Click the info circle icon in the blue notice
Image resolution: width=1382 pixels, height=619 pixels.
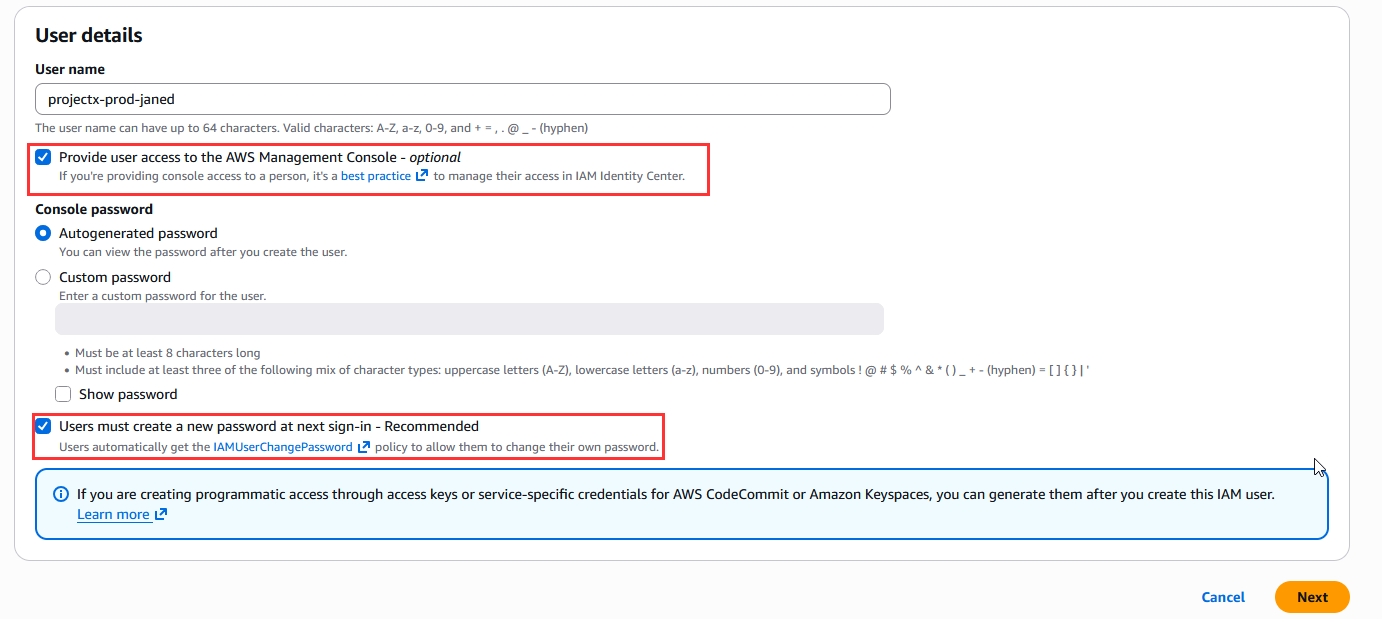pos(61,494)
